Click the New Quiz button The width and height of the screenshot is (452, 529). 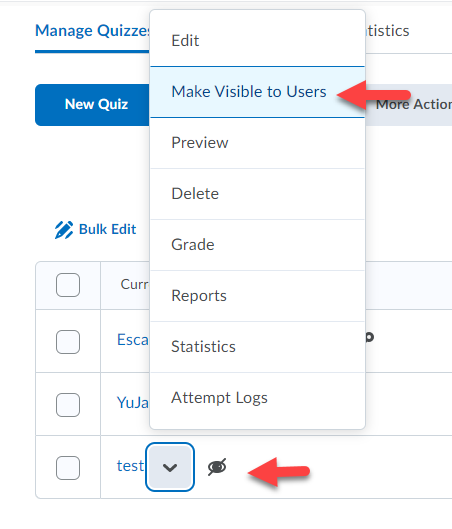[x=92, y=105]
